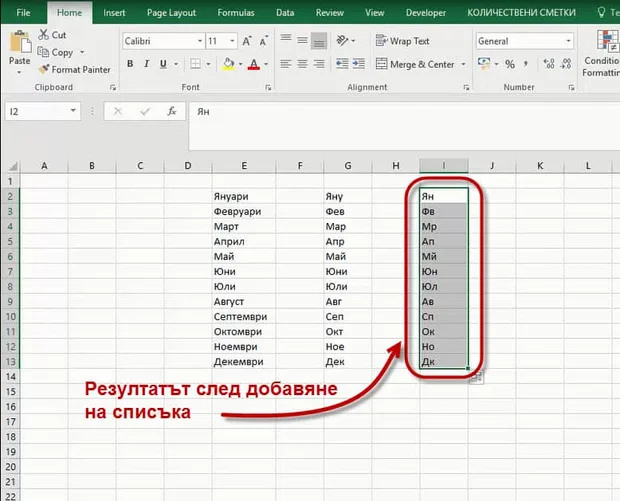Open Merge & Center dropdown arrow

(463, 64)
